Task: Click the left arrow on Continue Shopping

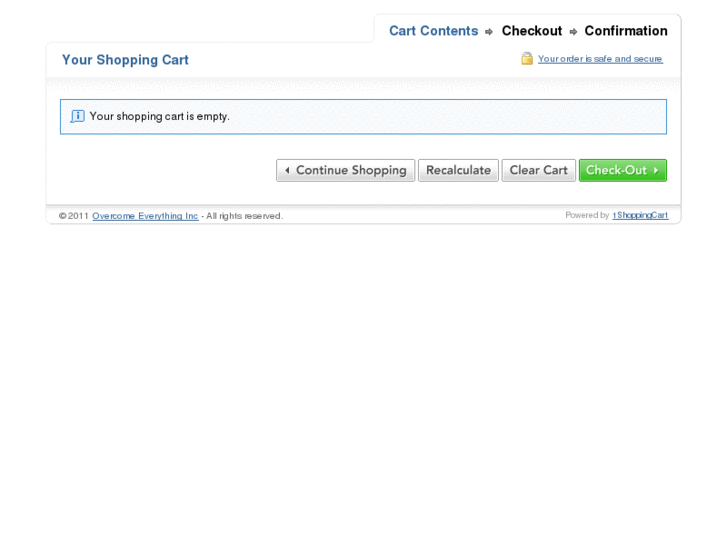Action: [x=287, y=171]
